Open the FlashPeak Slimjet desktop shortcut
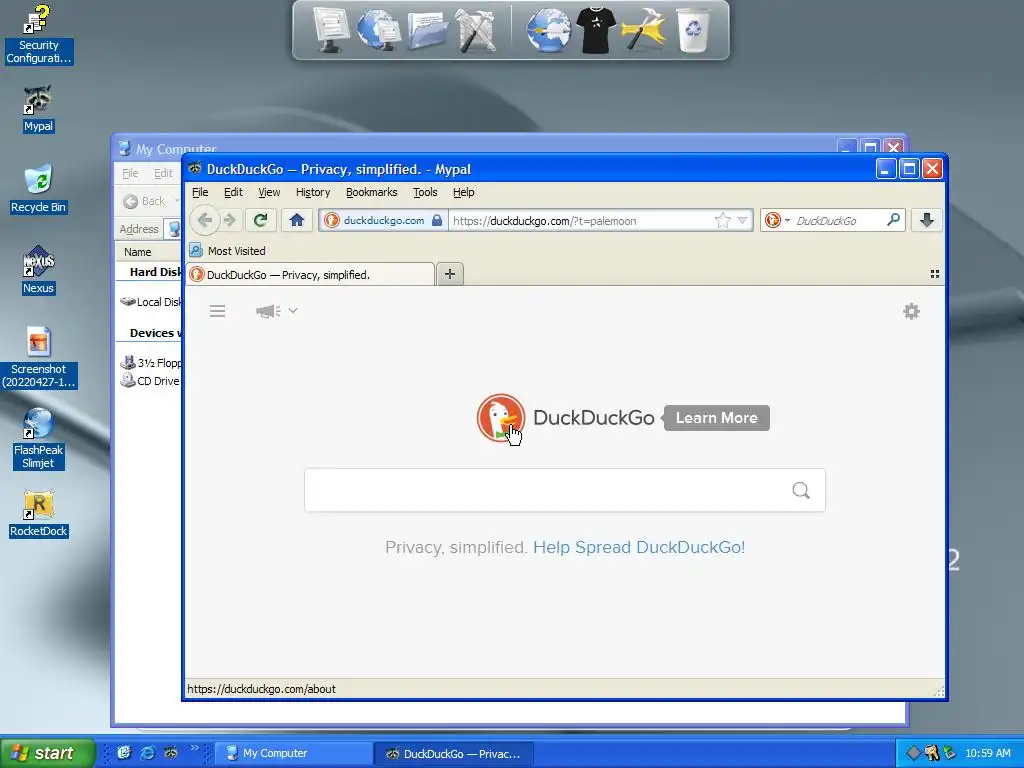The width and height of the screenshot is (1024, 768). (x=38, y=438)
